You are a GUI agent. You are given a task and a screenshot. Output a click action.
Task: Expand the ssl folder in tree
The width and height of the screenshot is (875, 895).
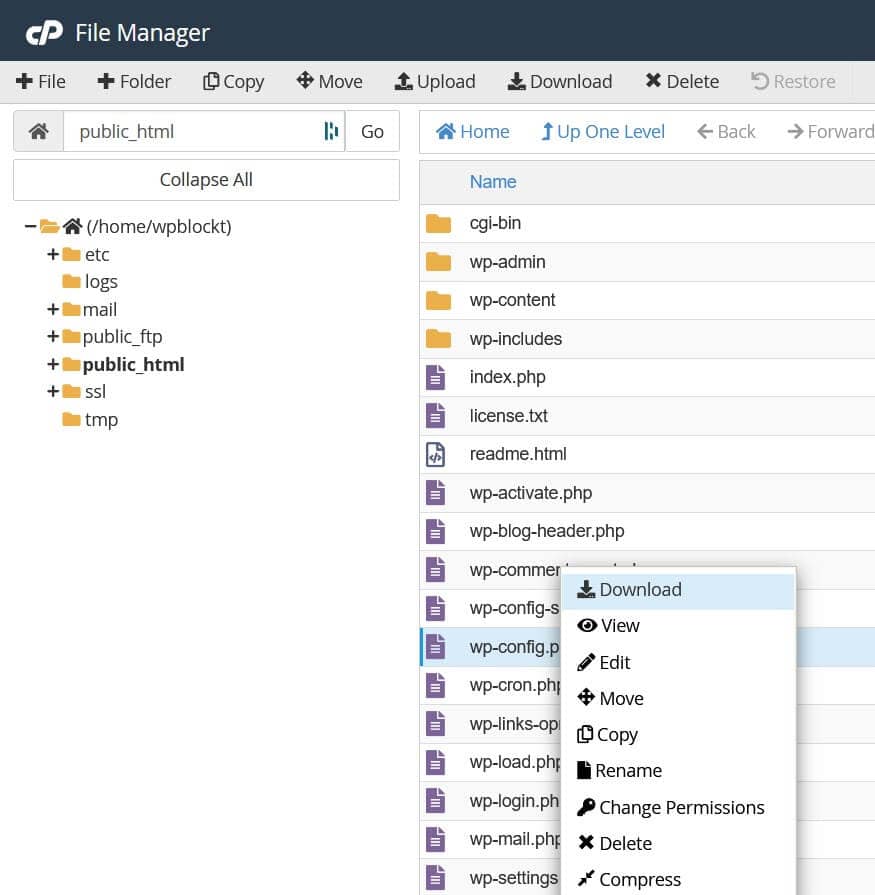click(53, 392)
